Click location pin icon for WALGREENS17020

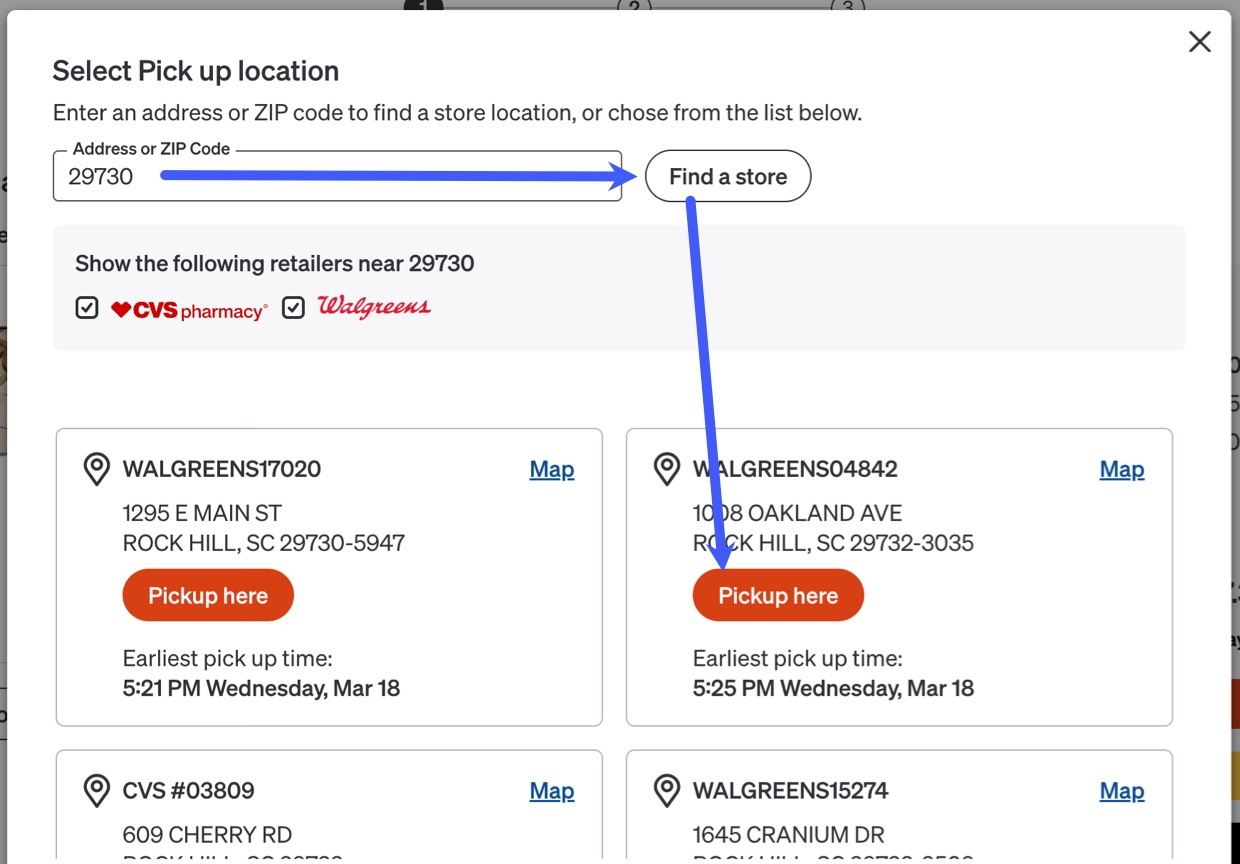pyautogui.click(x=96, y=469)
